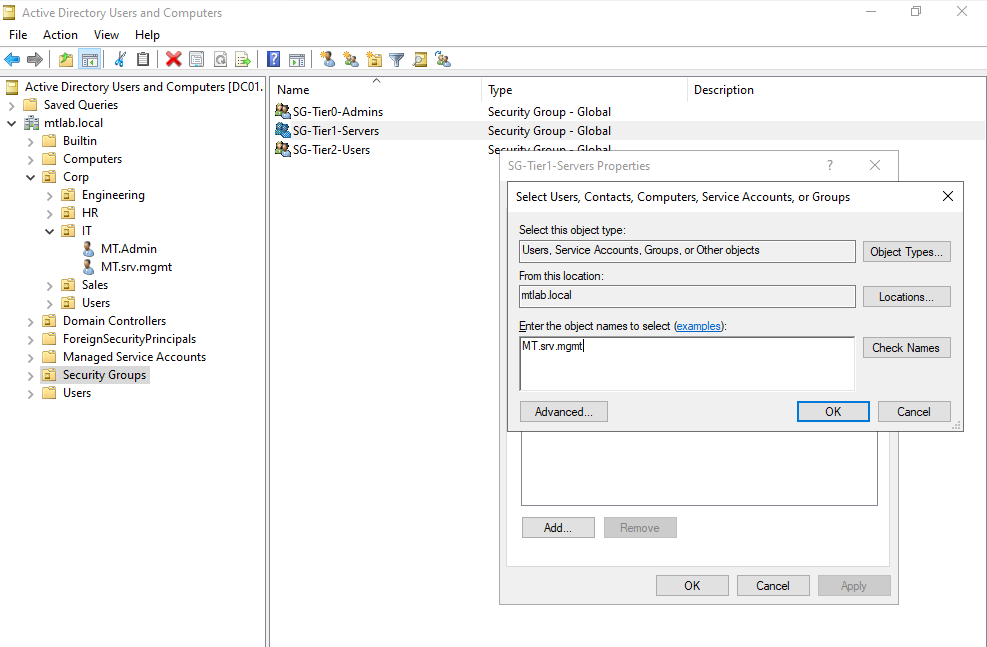987x647 pixels.
Task: Click the Locations... button
Action: pos(906,296)
